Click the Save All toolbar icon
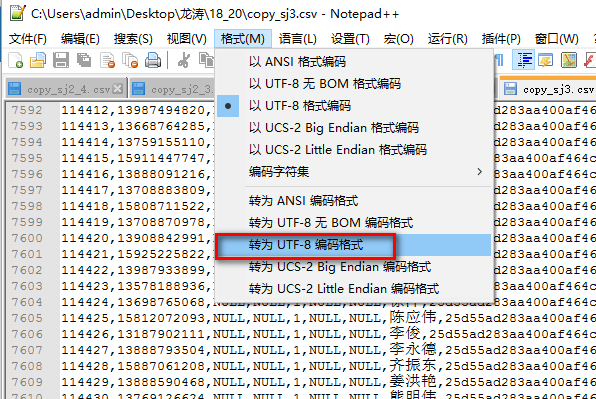This screenshot has width=596, height=399. (84, 60)
